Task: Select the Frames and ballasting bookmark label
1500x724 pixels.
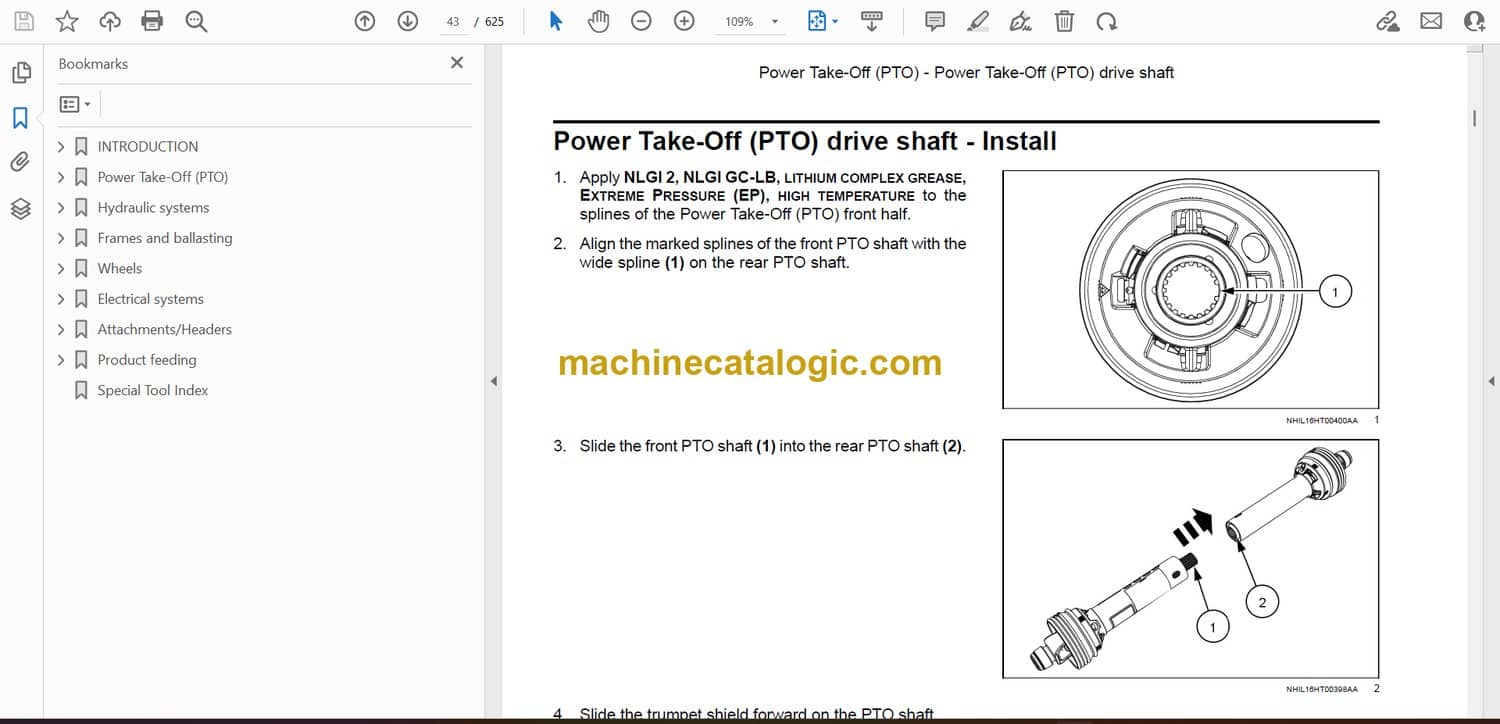Action: [165, 238]
